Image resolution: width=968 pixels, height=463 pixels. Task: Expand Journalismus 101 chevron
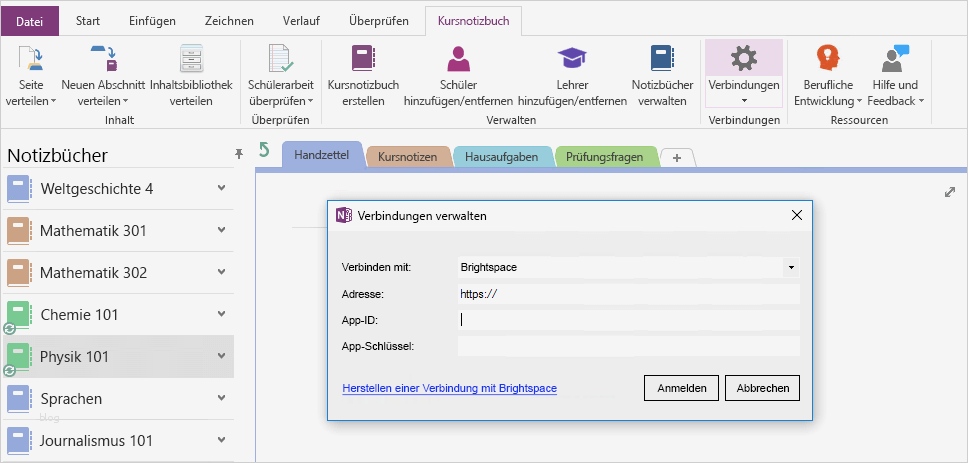[222, 440]
